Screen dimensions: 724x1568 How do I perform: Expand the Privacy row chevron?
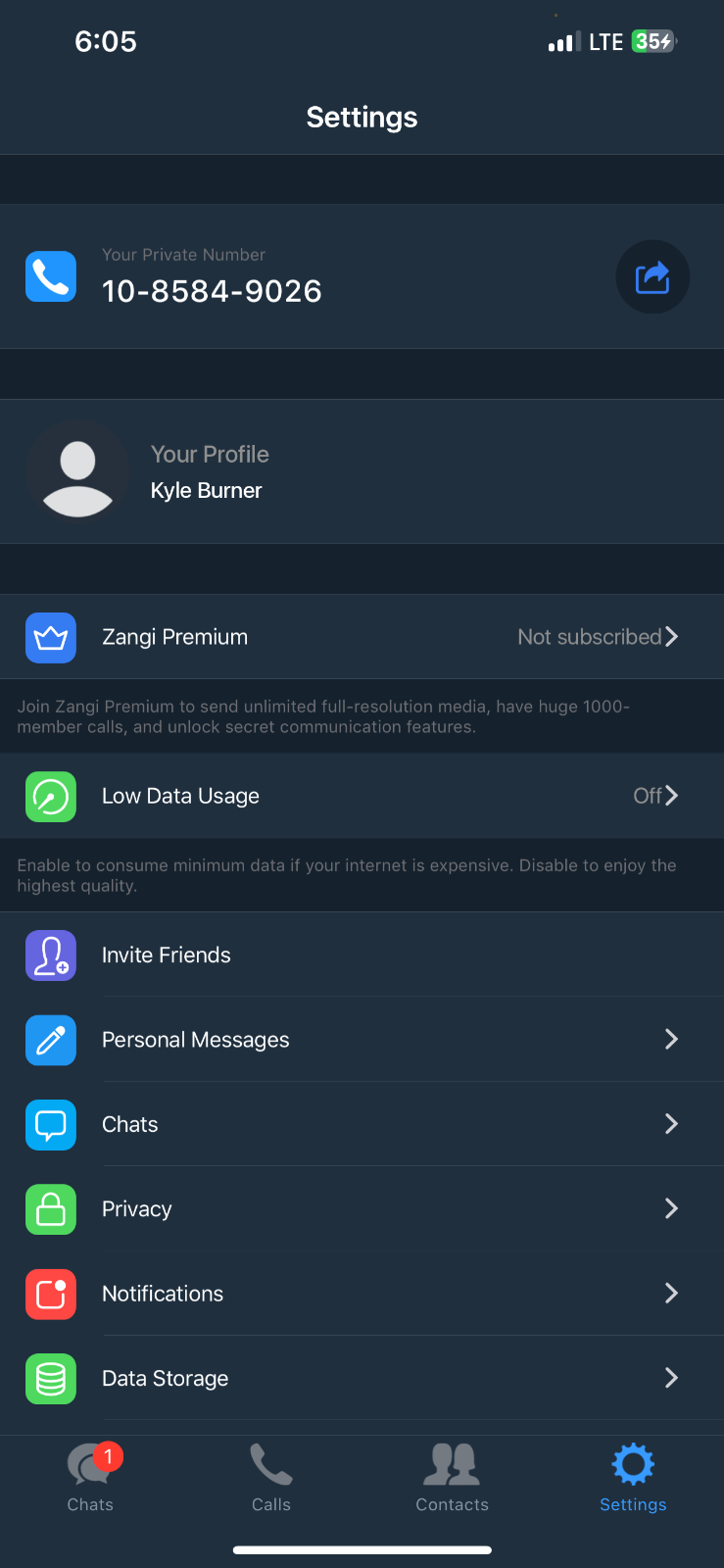coord(671,1208)
